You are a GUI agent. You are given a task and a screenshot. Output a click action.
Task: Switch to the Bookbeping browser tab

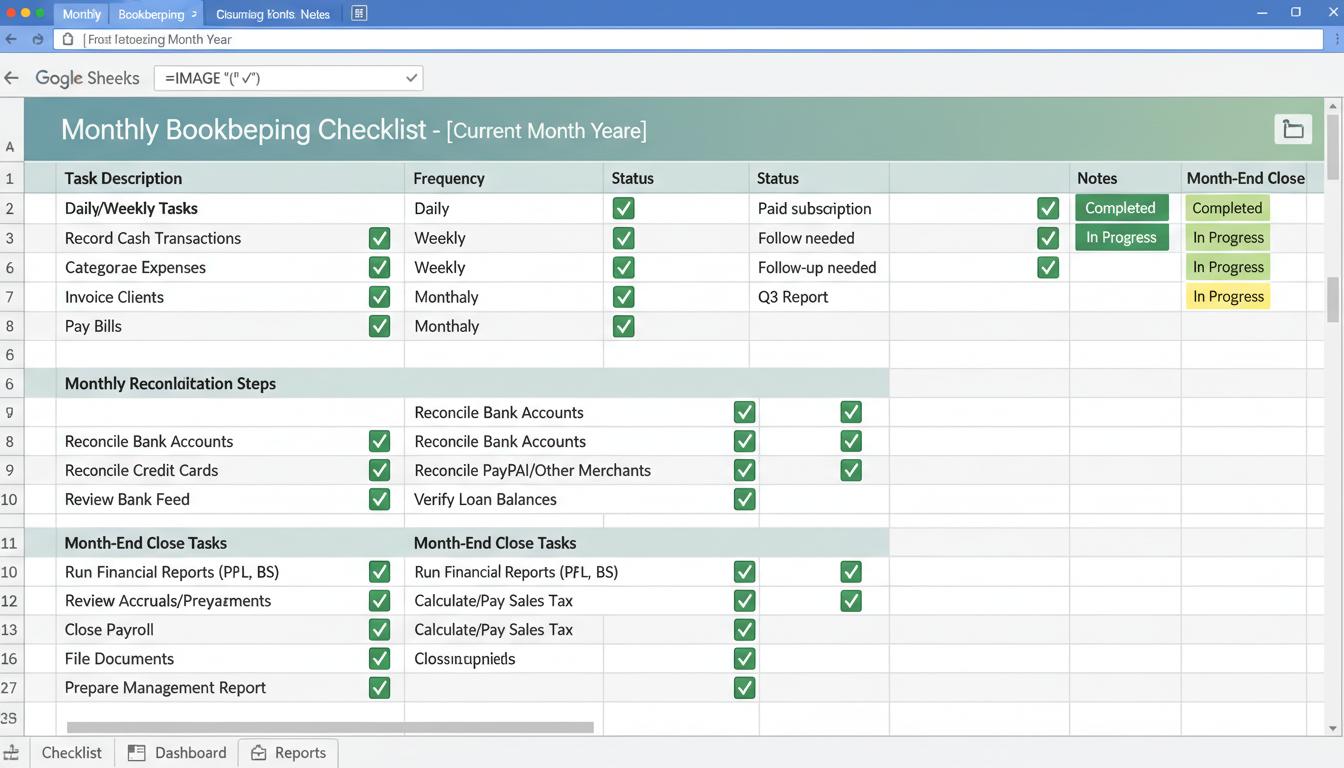pos(155,14)
